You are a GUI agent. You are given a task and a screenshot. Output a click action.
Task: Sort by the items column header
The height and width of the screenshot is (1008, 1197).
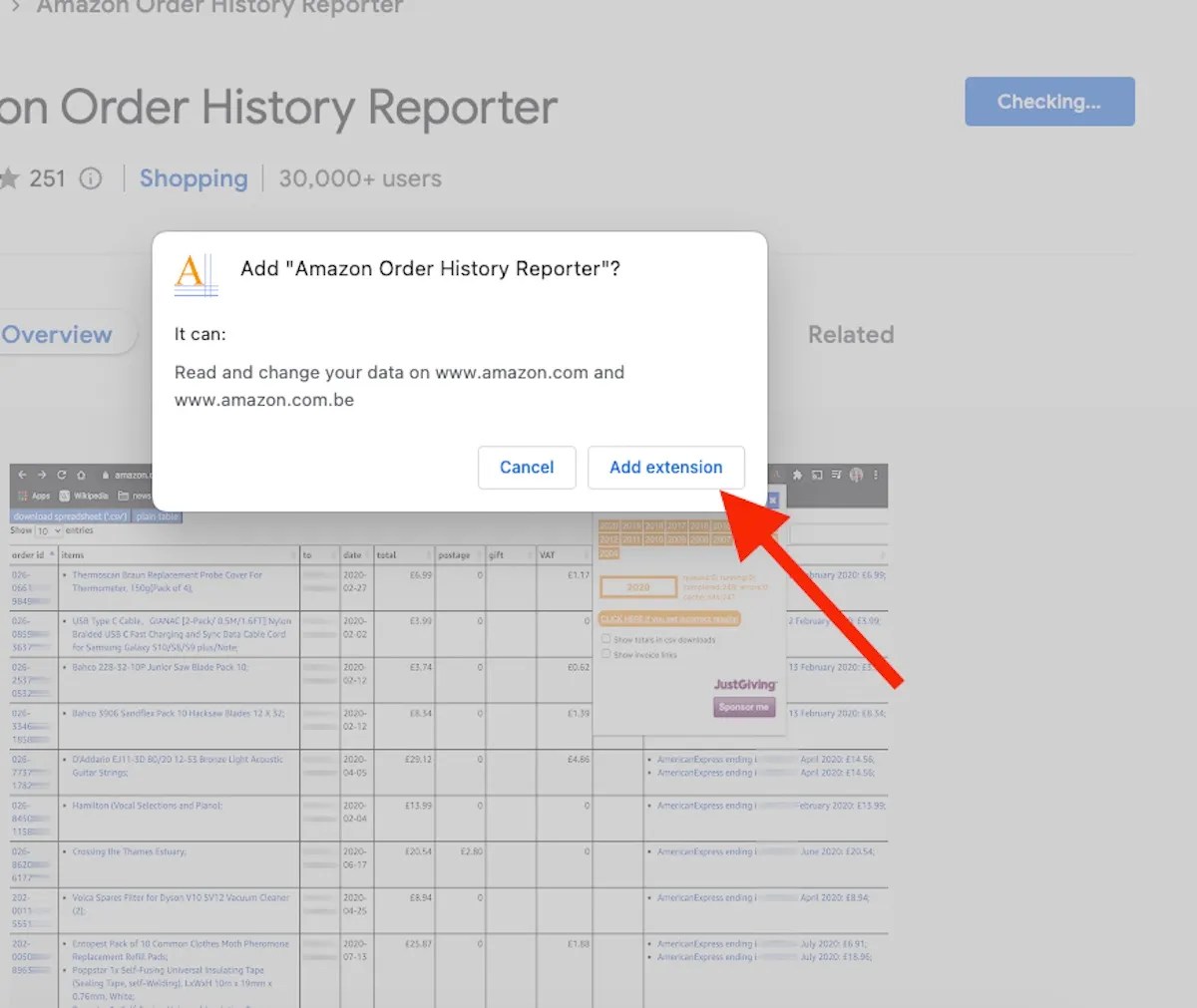[180, 555]
